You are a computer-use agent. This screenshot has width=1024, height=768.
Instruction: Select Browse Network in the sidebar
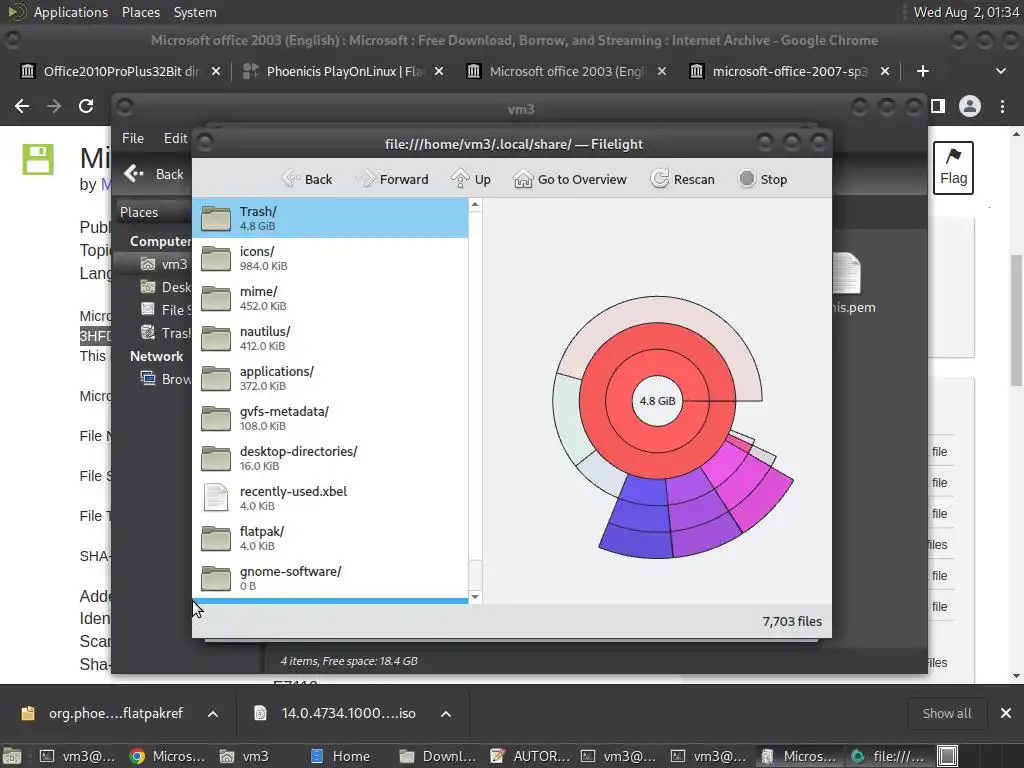(166, 379)
